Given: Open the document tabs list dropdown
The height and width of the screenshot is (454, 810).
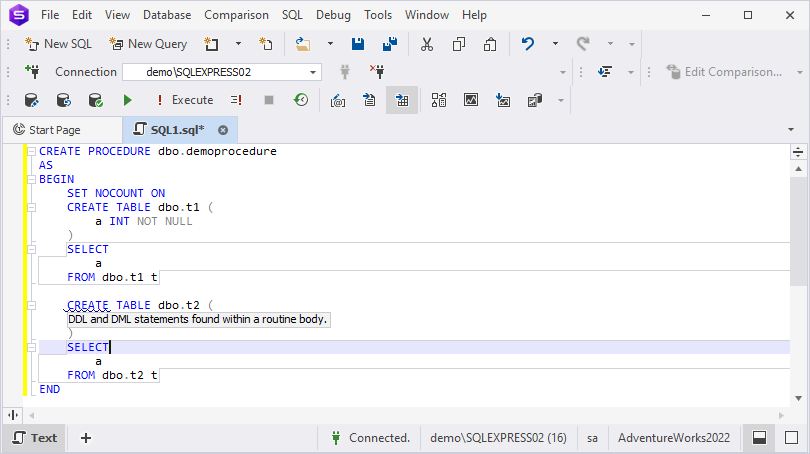Looking at the screenshot, I should [x=791, y=130].
